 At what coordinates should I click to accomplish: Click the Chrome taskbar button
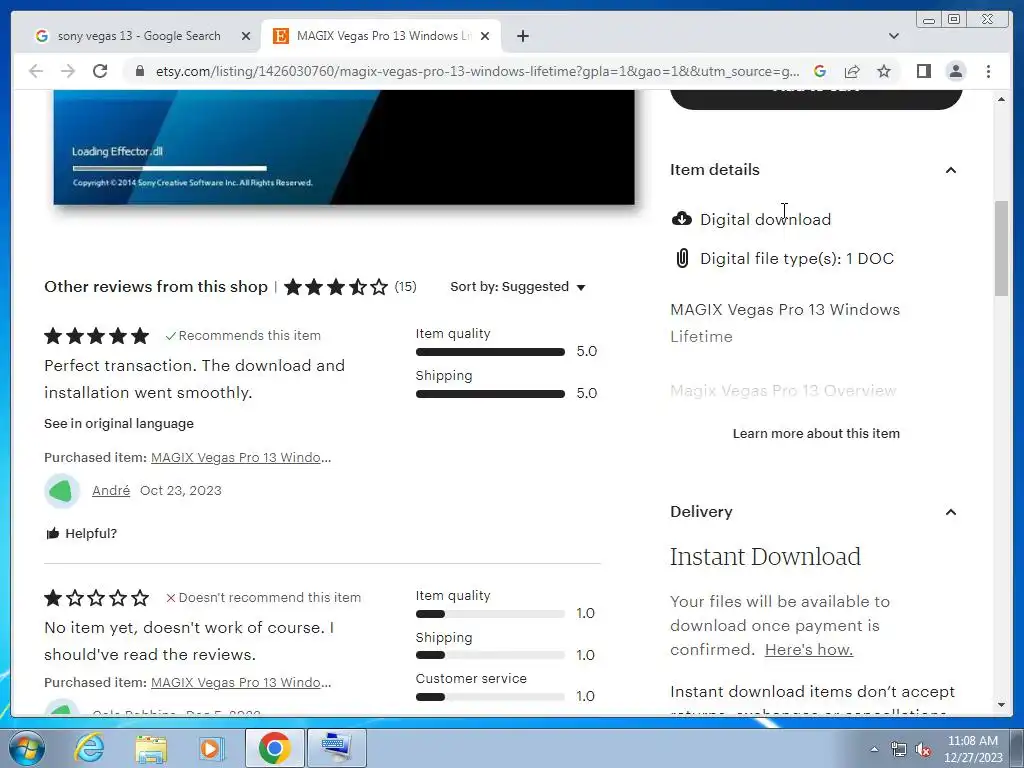coord(274,748)
